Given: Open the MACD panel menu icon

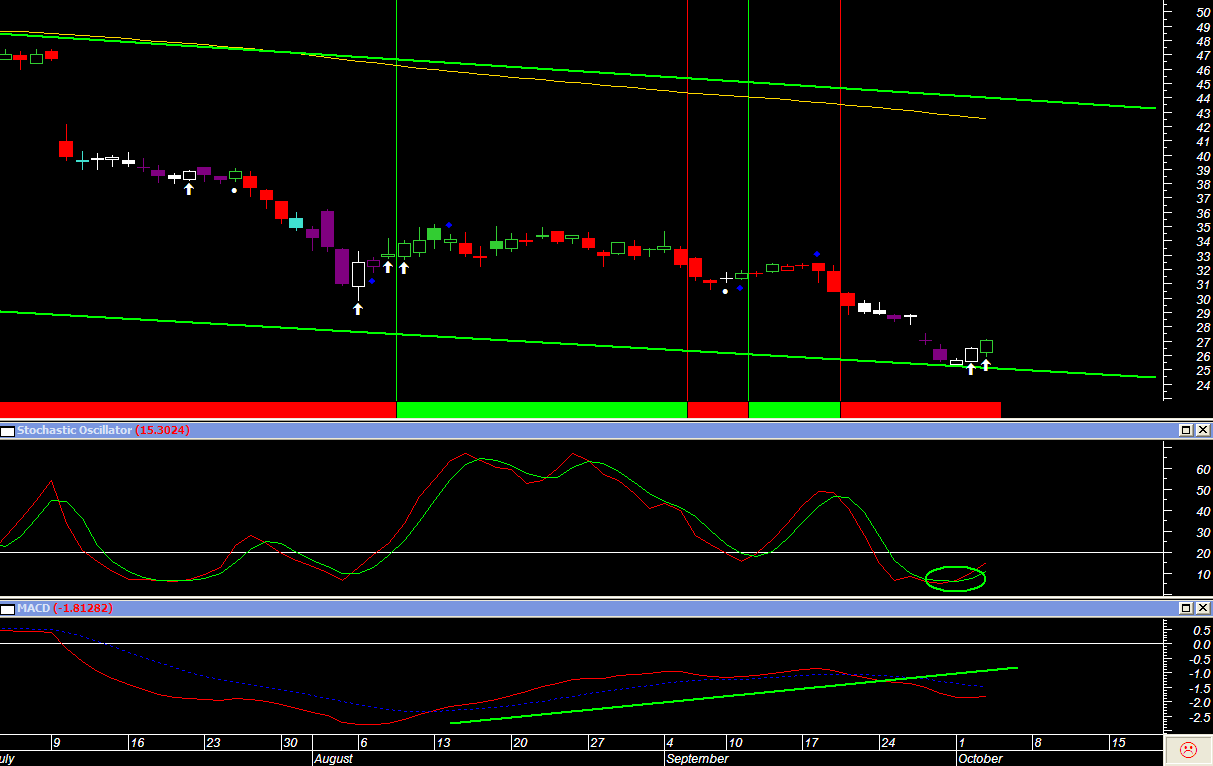Looking at the screenshot, I should 8,608.
